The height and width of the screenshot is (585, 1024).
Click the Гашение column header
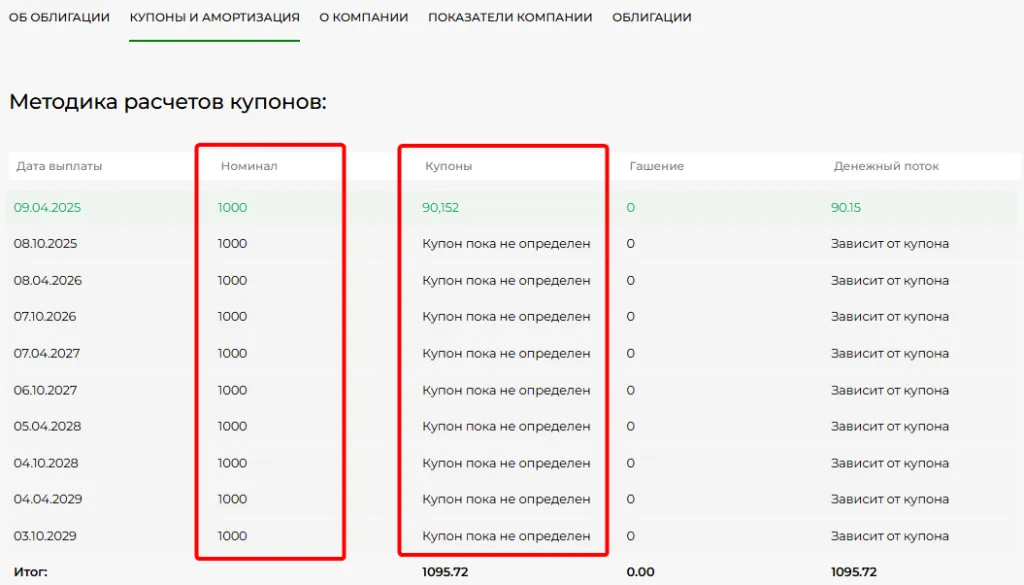[x=656, y=166]
